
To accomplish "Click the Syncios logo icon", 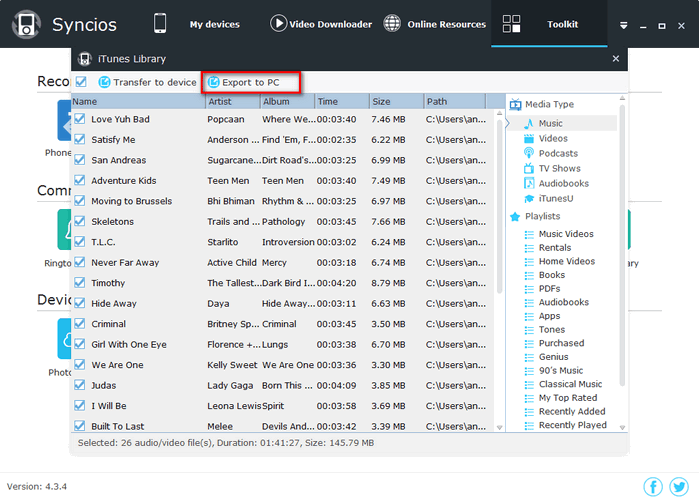I will (x=26, y=24).
